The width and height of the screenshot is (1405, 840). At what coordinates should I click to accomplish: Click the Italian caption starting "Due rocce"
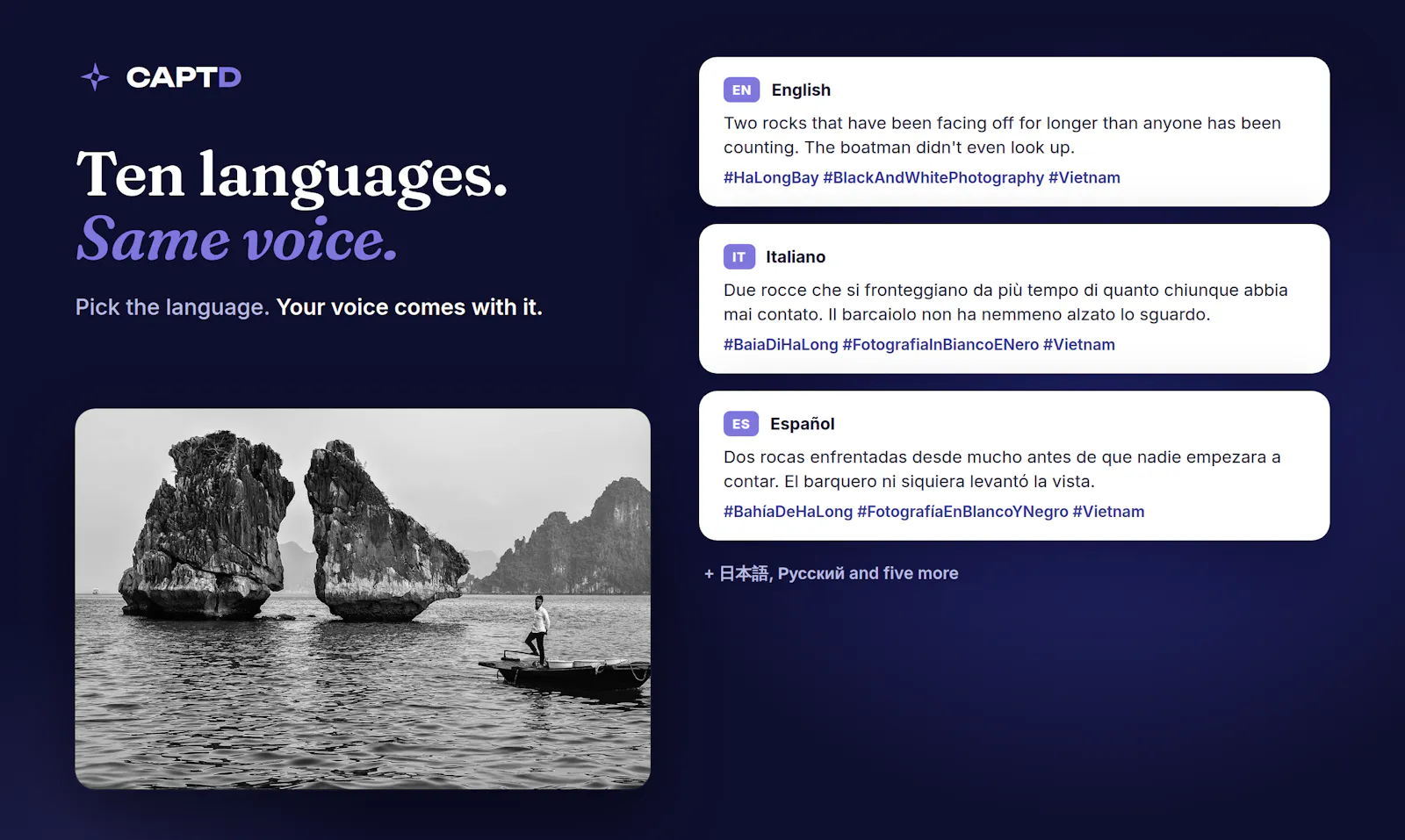(1005, 302)
